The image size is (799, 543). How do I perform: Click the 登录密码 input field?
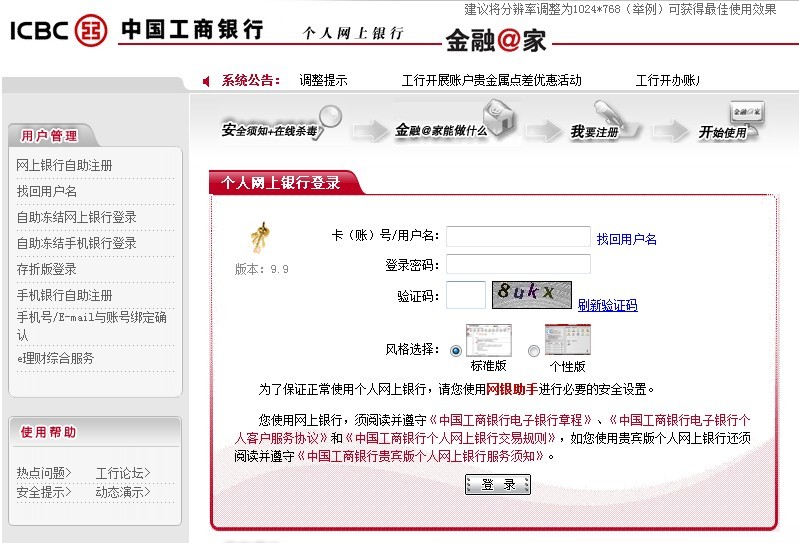[518, 264]
